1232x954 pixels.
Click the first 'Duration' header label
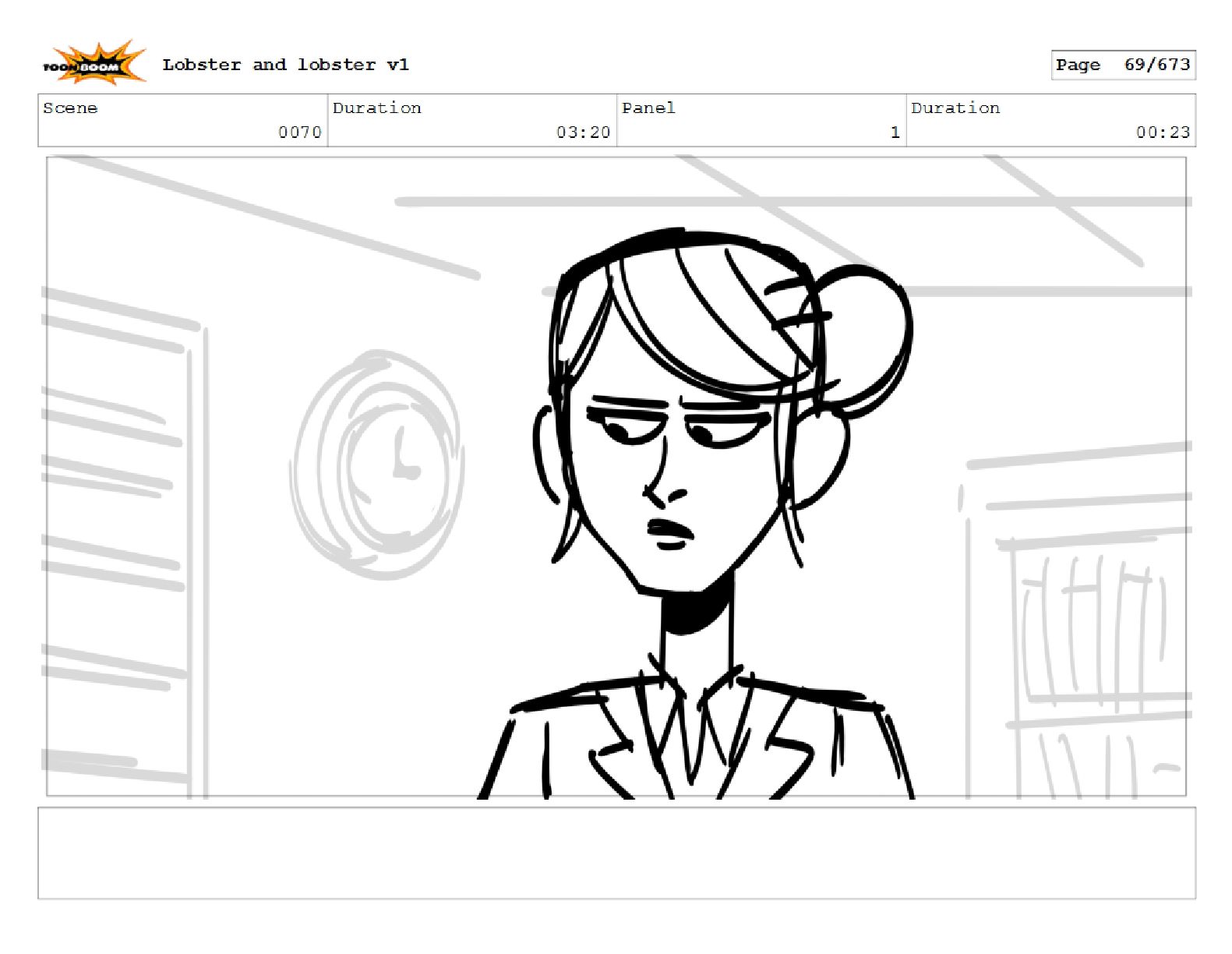point(376,108)
